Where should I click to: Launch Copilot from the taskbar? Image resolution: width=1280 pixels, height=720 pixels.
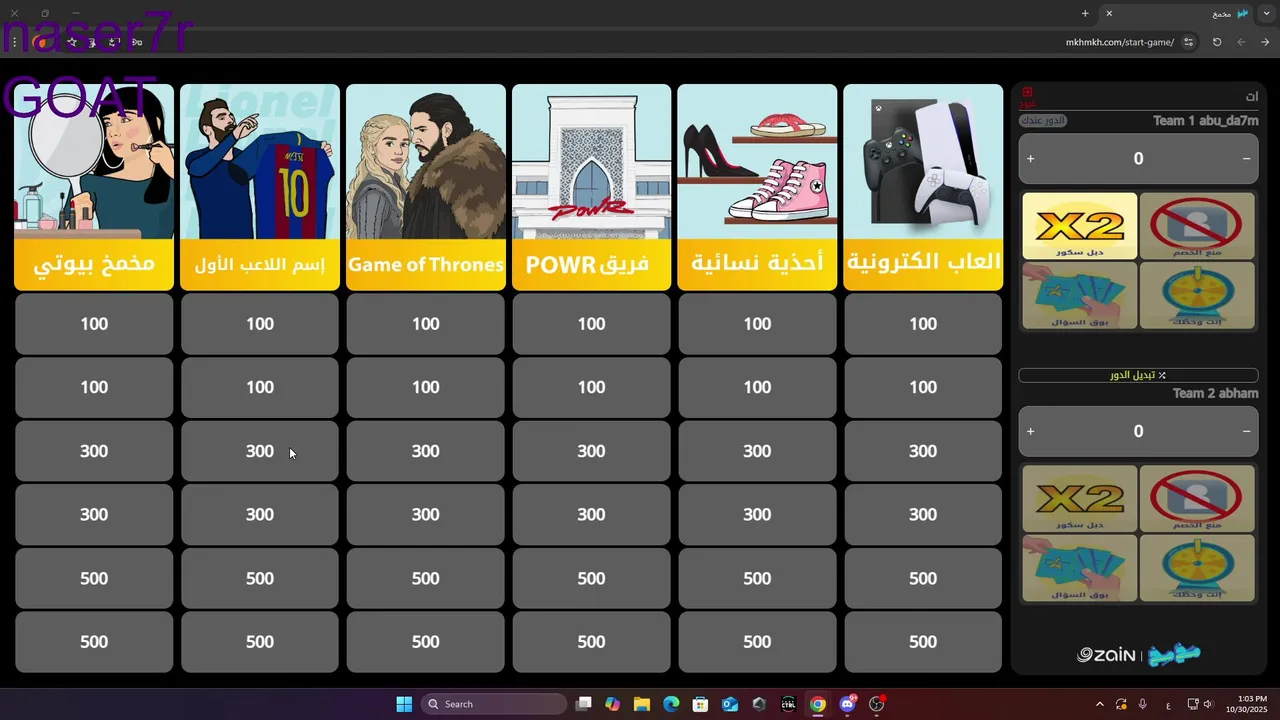613,704
